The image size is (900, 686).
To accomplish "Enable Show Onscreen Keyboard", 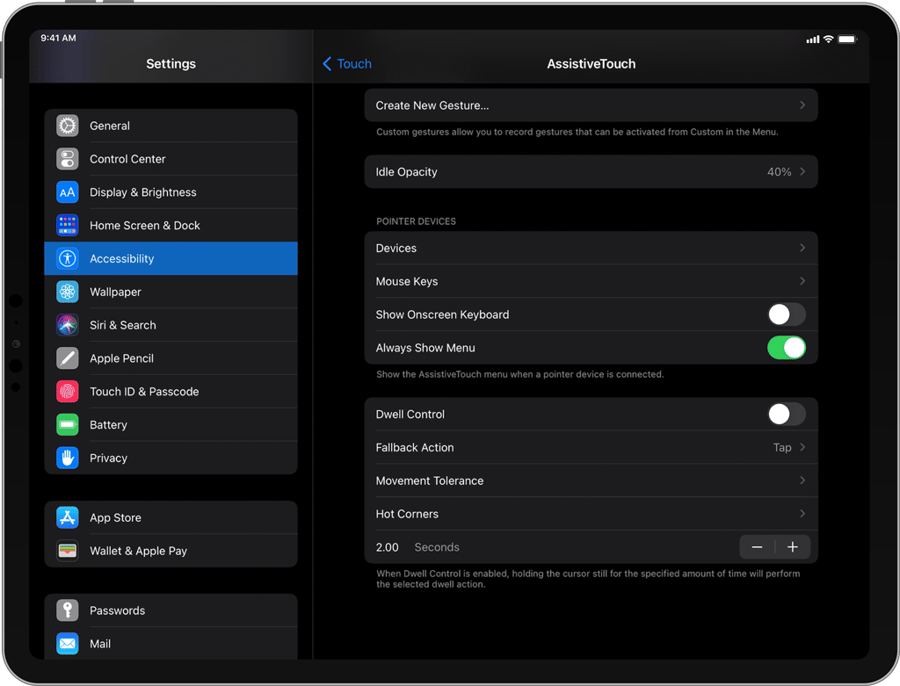I will (x=786, y=314).
